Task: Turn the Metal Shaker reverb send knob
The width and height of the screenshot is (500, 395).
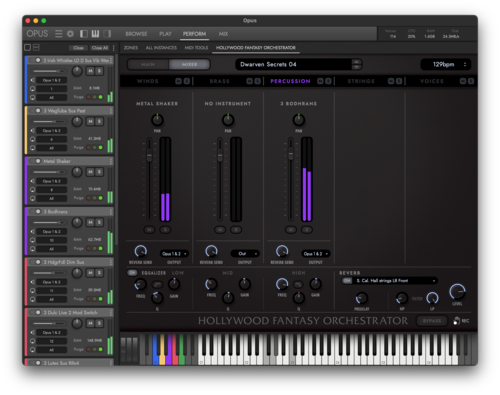Action: (x=140, y=251)
